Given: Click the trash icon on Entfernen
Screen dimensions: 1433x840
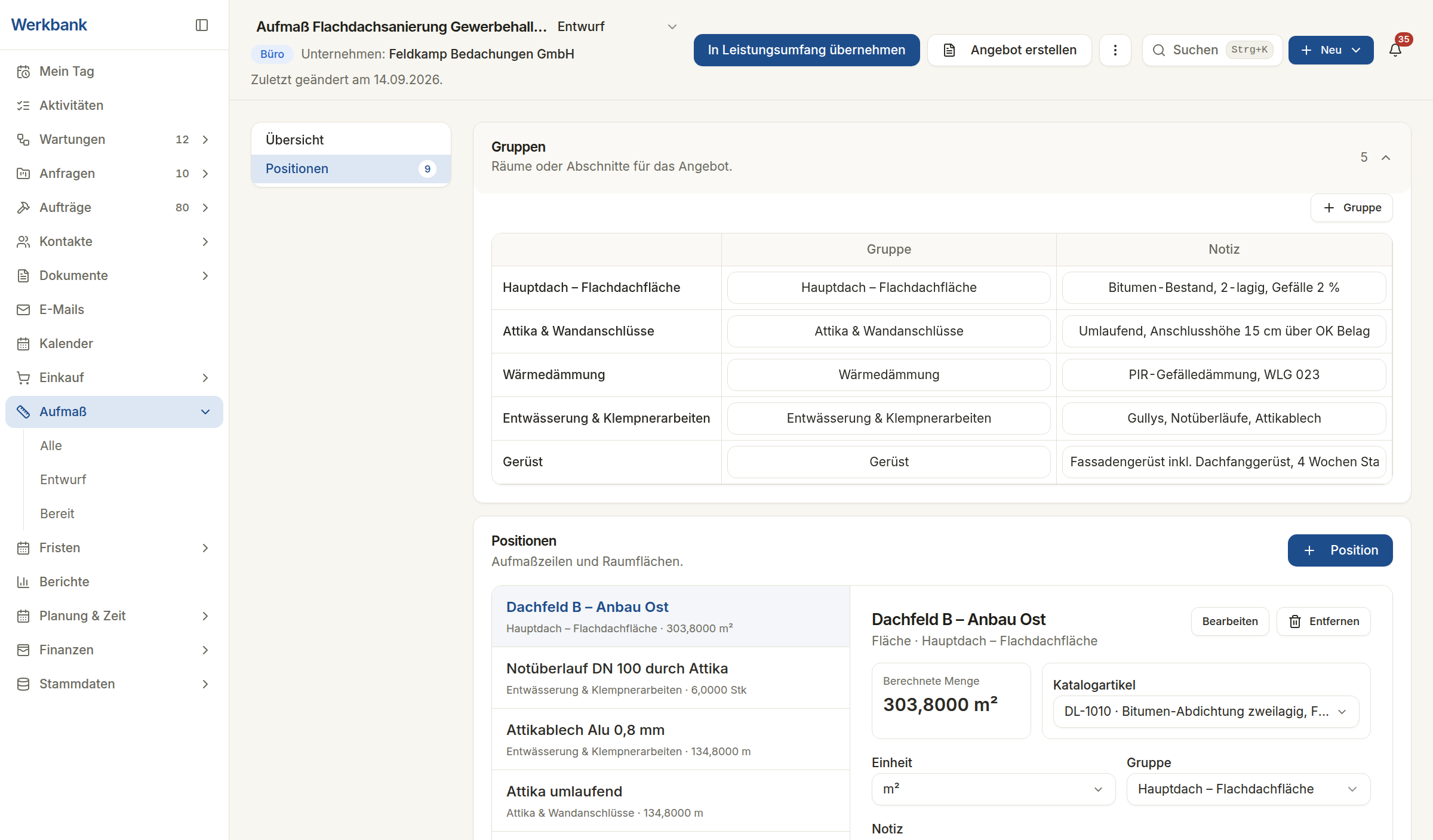Looking at the screenshot, I should coord(1295,621).
